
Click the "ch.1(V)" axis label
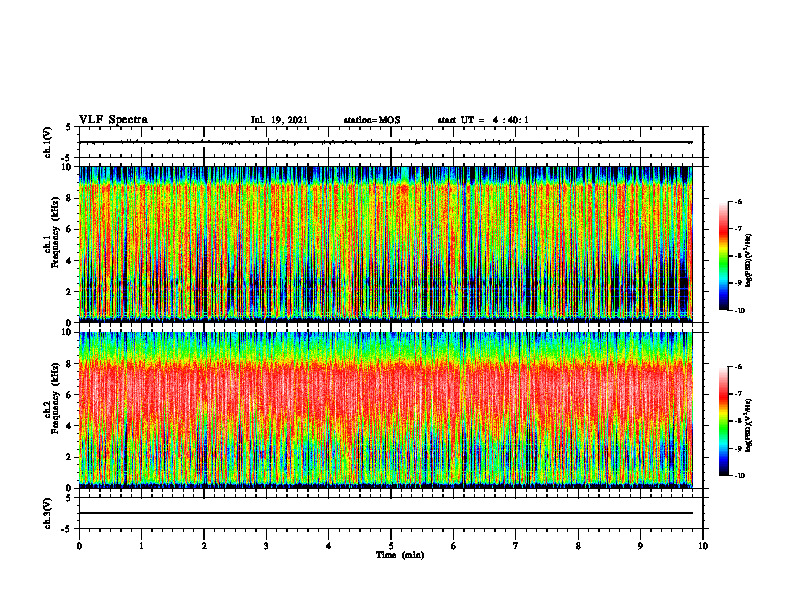[48, 142]
